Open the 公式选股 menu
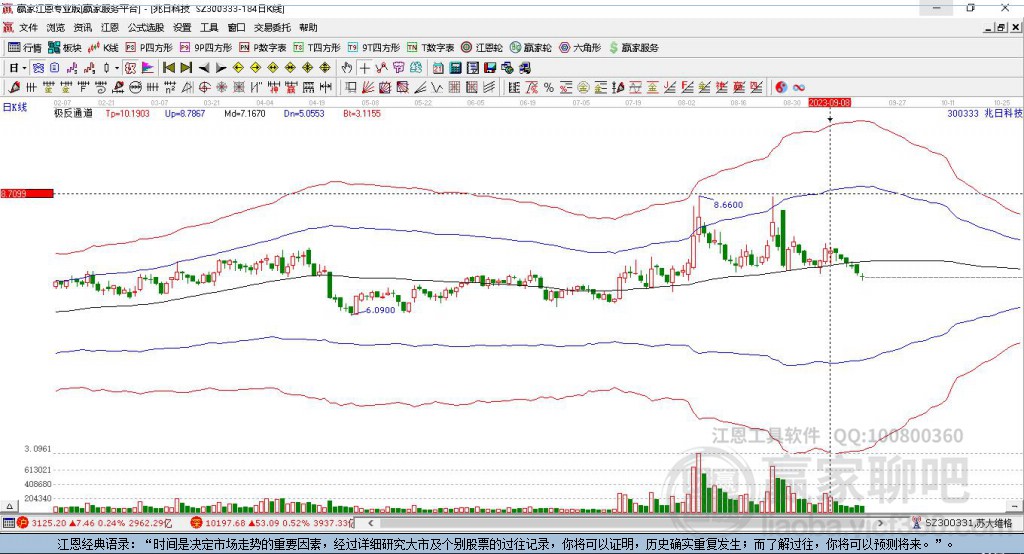Image resolution: width=1024 pixels, height=554 pixels. tap(146, 27)
